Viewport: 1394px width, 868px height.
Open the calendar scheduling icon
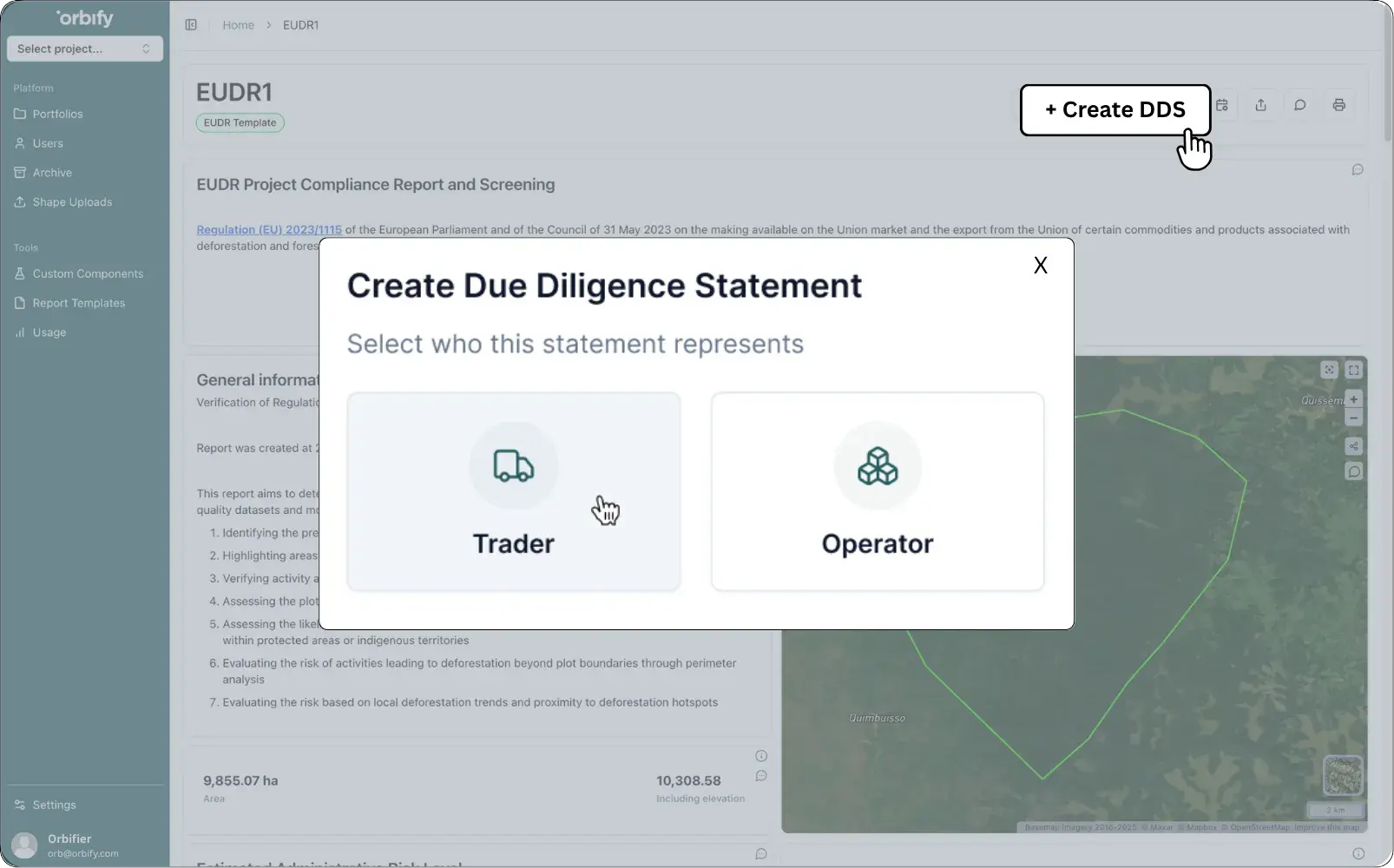1223,104
